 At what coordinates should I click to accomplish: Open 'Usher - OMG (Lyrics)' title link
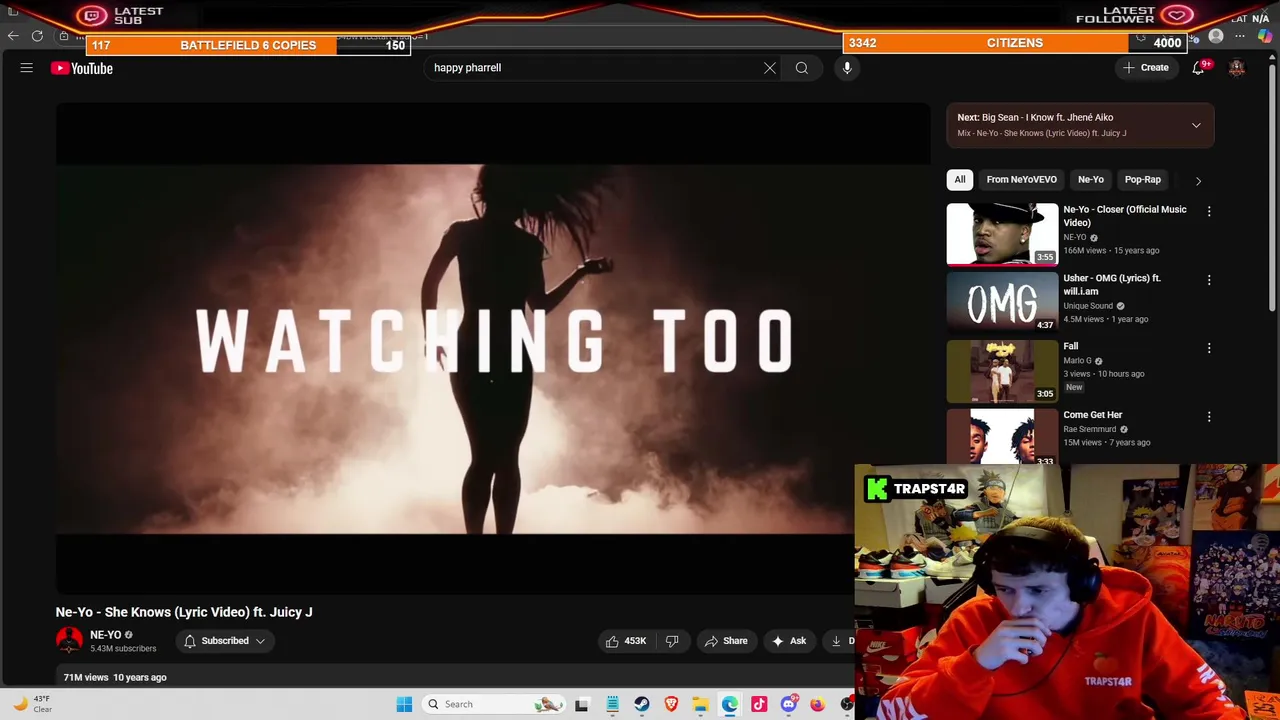click(1111, 285)
